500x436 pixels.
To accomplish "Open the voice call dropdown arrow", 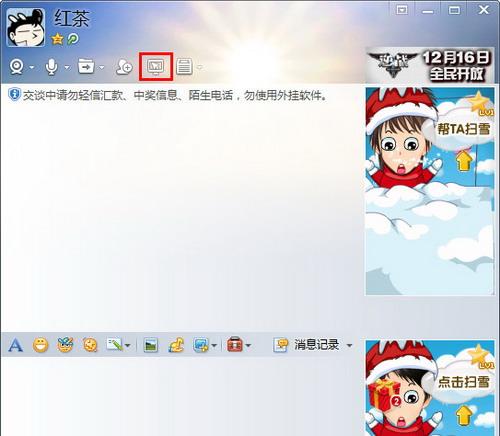I will coord(67,67).
